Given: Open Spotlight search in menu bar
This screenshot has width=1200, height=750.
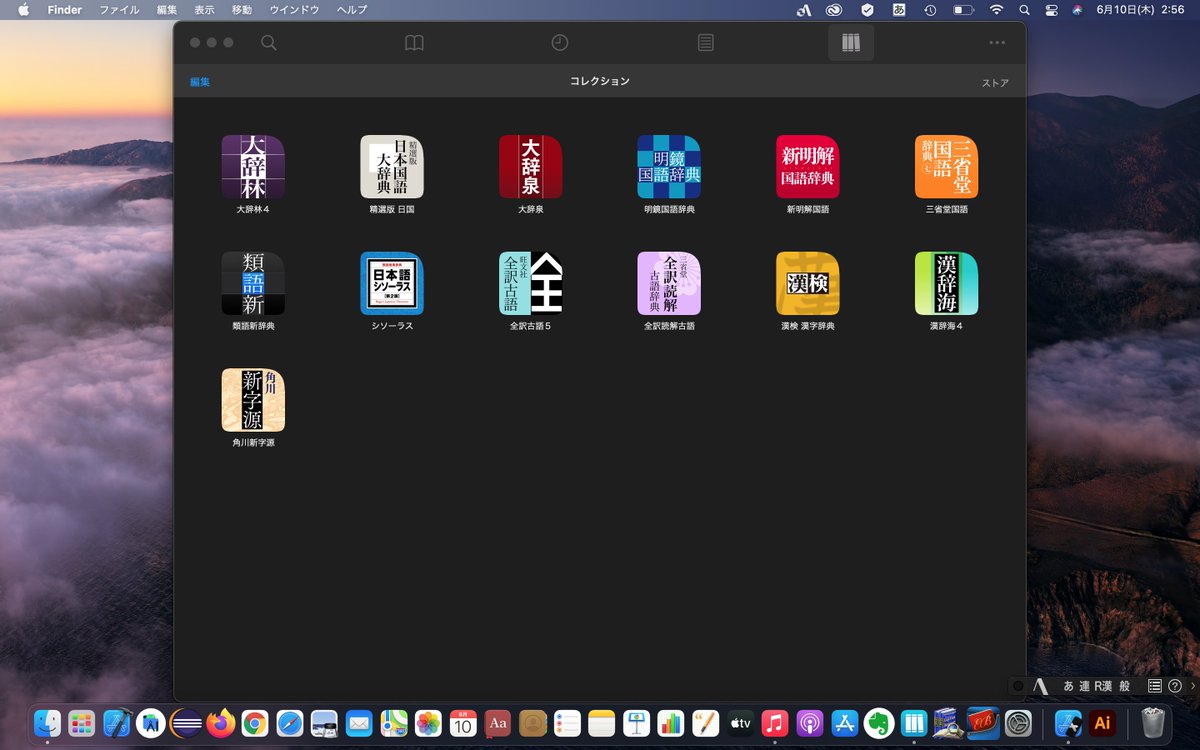Looking at the screenshot, I should [1023, 10].
